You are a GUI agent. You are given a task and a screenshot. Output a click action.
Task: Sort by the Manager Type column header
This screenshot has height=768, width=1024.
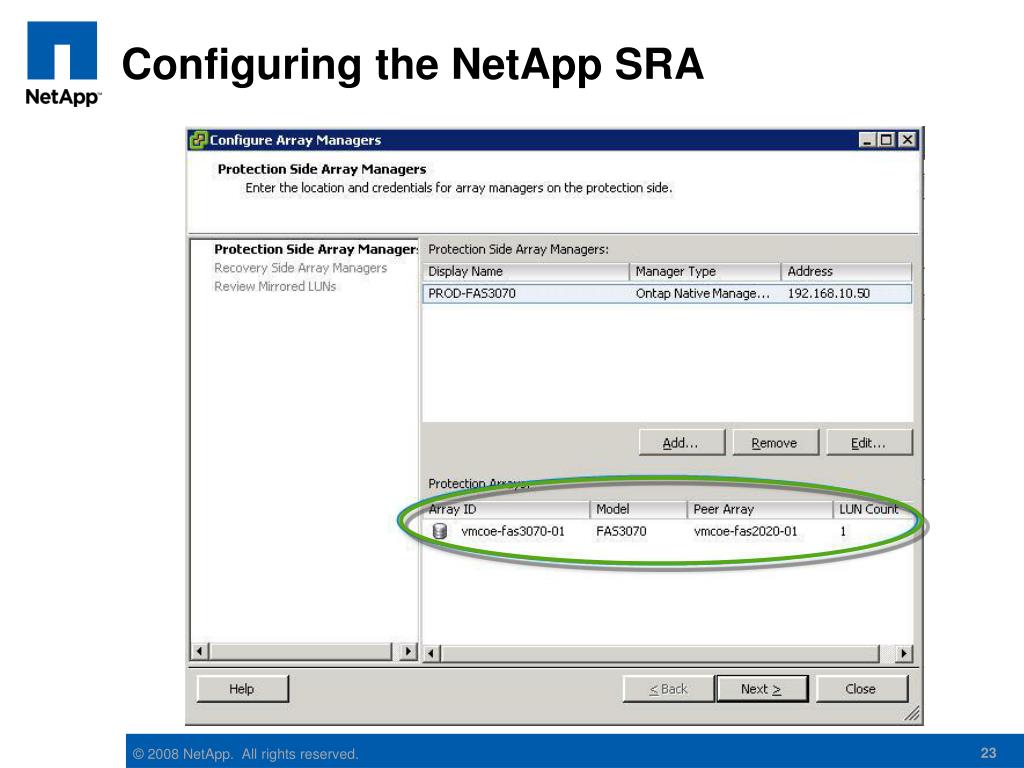point(704,272)
